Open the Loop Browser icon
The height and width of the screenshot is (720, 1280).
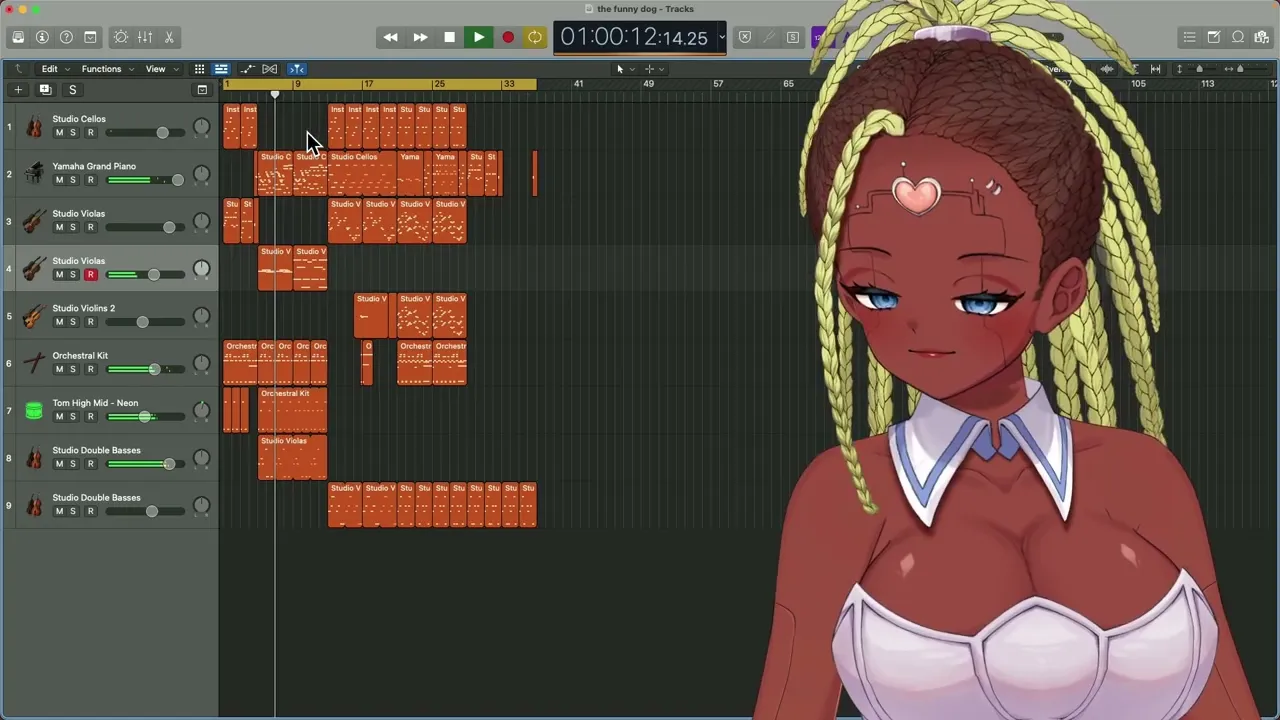click(1238, 37)
